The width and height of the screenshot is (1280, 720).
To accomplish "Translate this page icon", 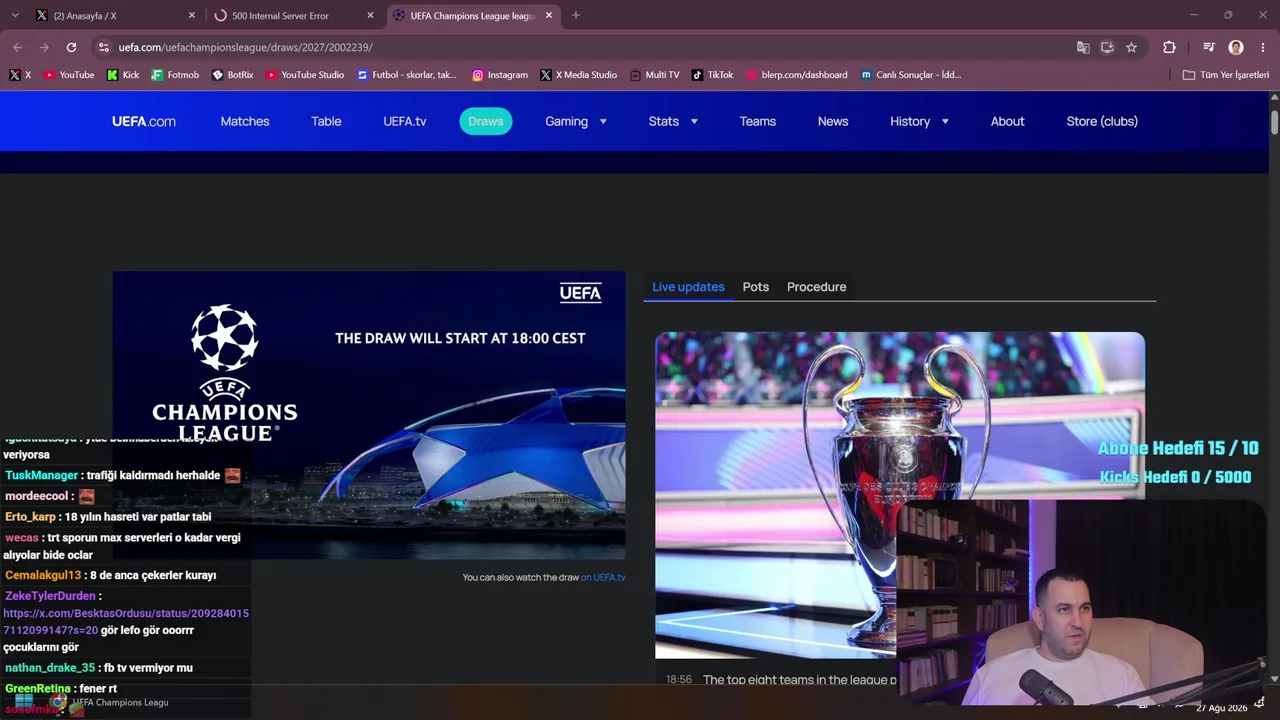I will 1083,47.
